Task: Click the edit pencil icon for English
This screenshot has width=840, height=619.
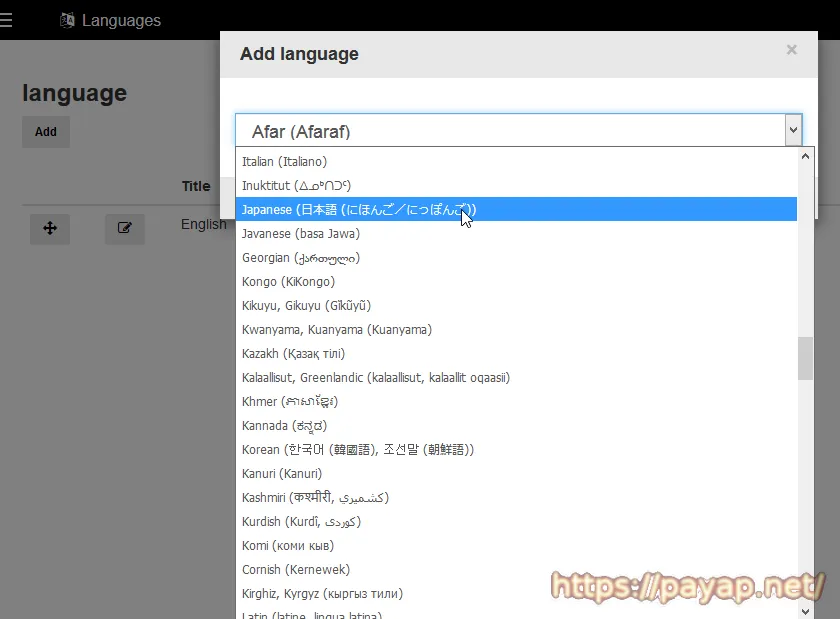Action: pos(125,228)
